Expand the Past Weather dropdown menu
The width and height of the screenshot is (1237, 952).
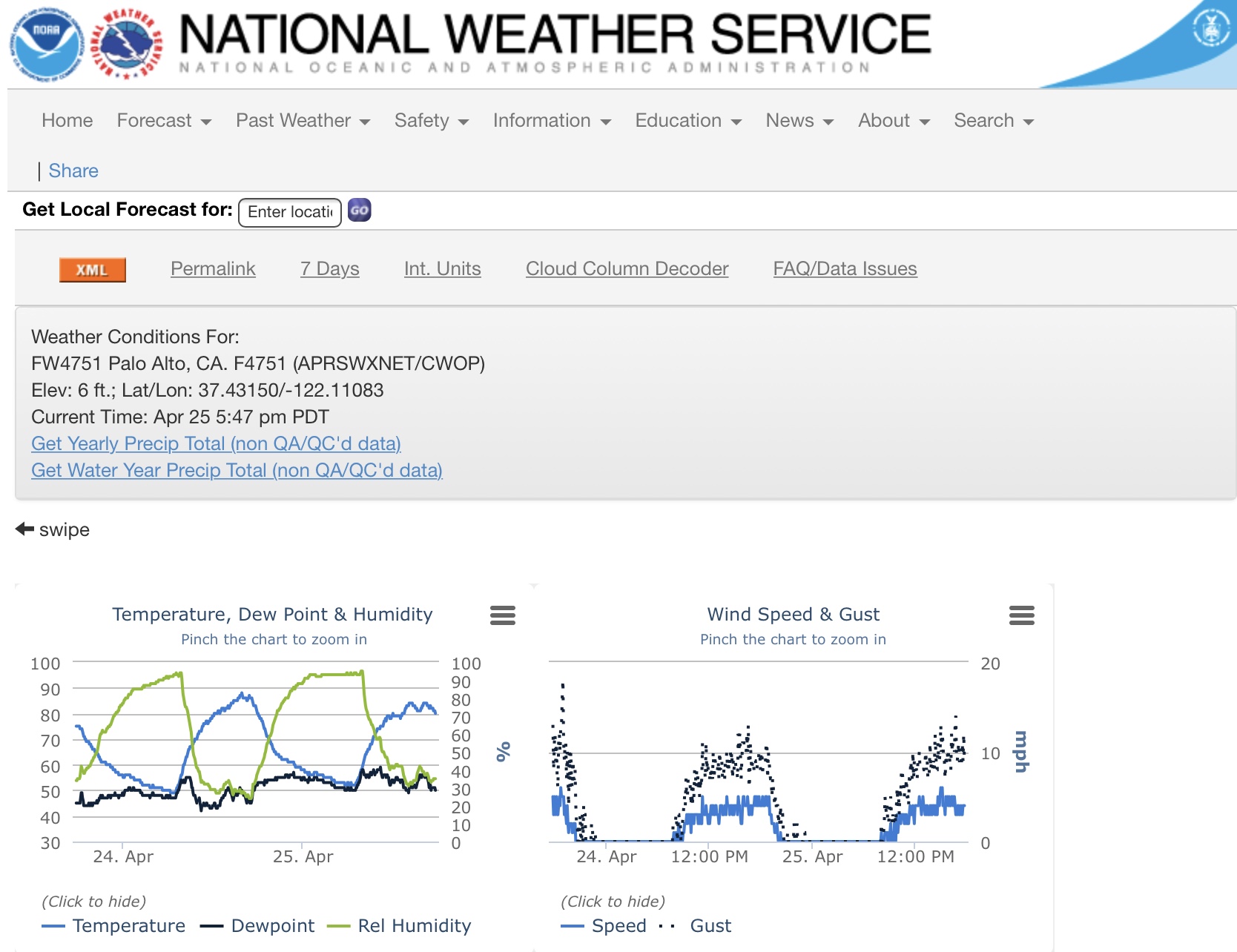pos(303,120)
